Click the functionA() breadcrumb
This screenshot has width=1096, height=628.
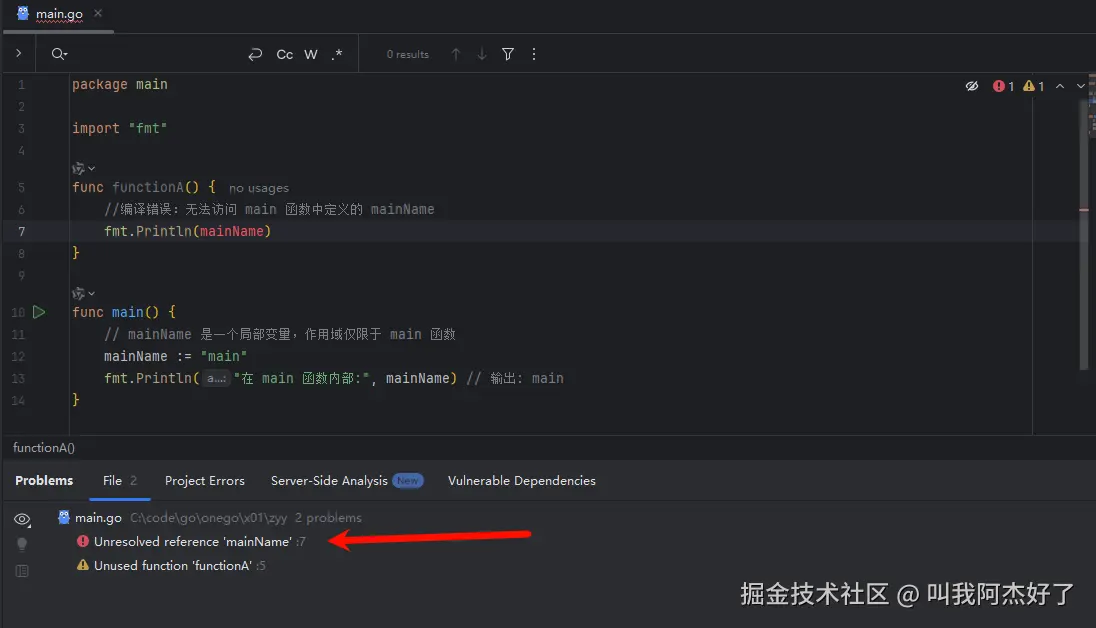click(43, 448)
